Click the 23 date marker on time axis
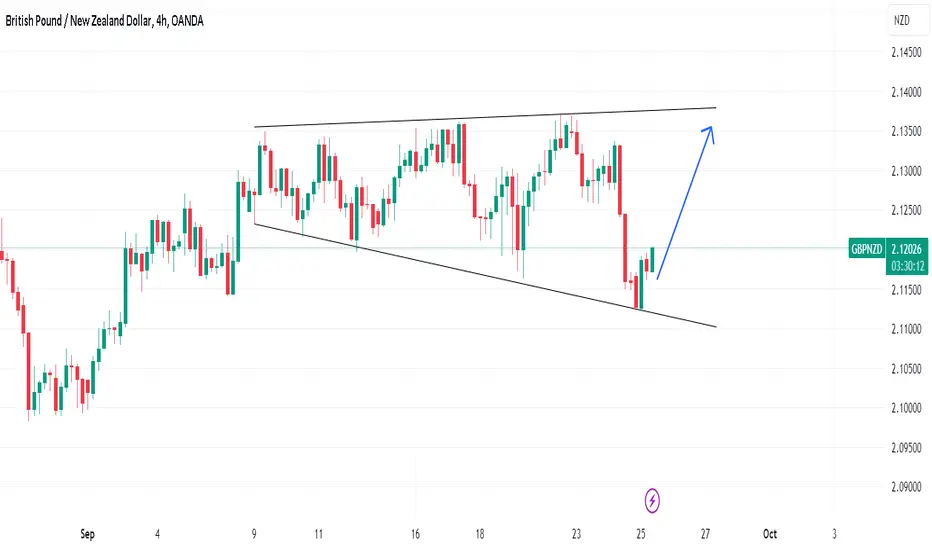Screen dimensions: 932x550 coord(576,534)
